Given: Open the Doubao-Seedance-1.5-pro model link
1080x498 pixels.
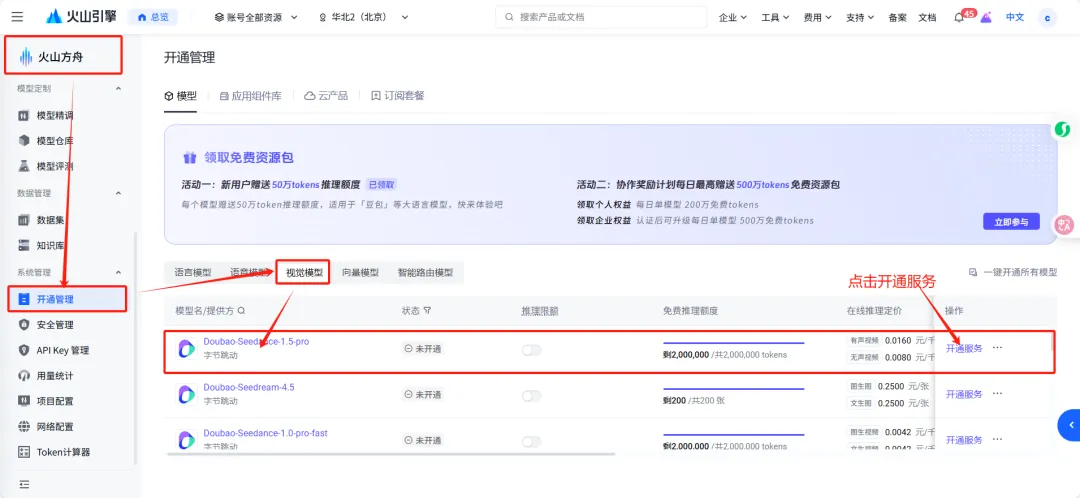Looking at the screenshot, I should click(x=256, y=342).
